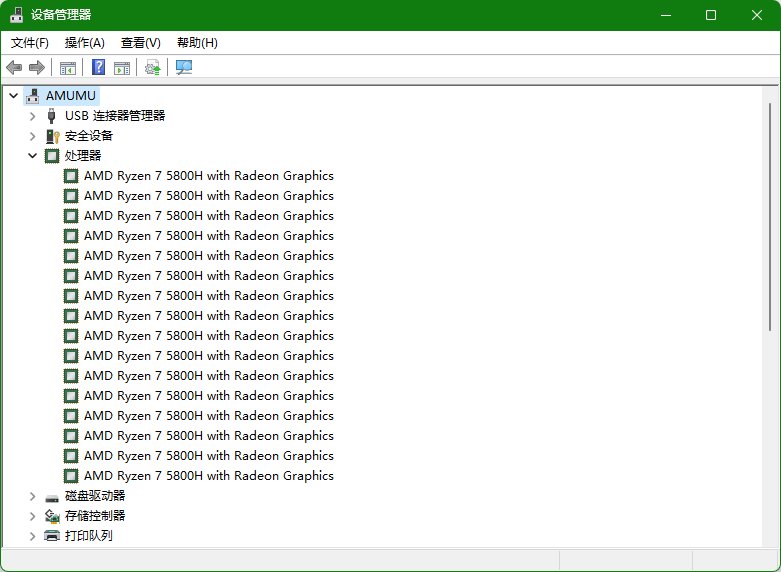Image resolution: width=781 pixels, height=572 pixels.
Task: Select the 处理器 label
Action: pyautogui.click(x=83, y=155)
